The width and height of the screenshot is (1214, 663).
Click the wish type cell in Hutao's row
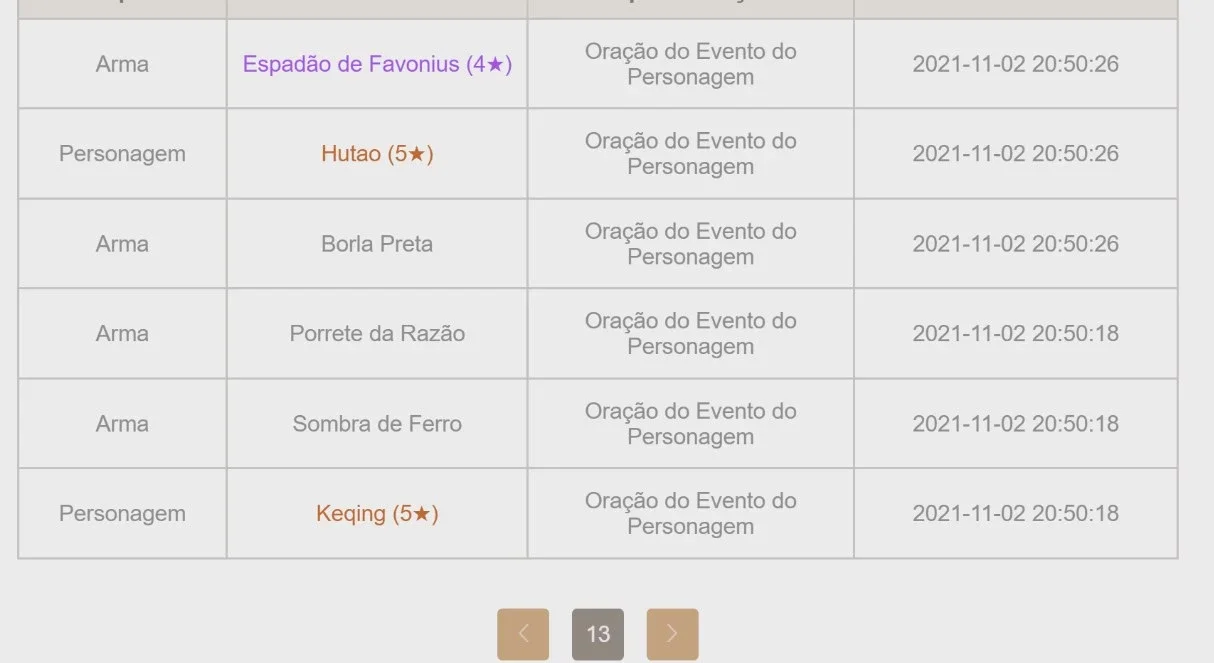[x=691, y=154]
